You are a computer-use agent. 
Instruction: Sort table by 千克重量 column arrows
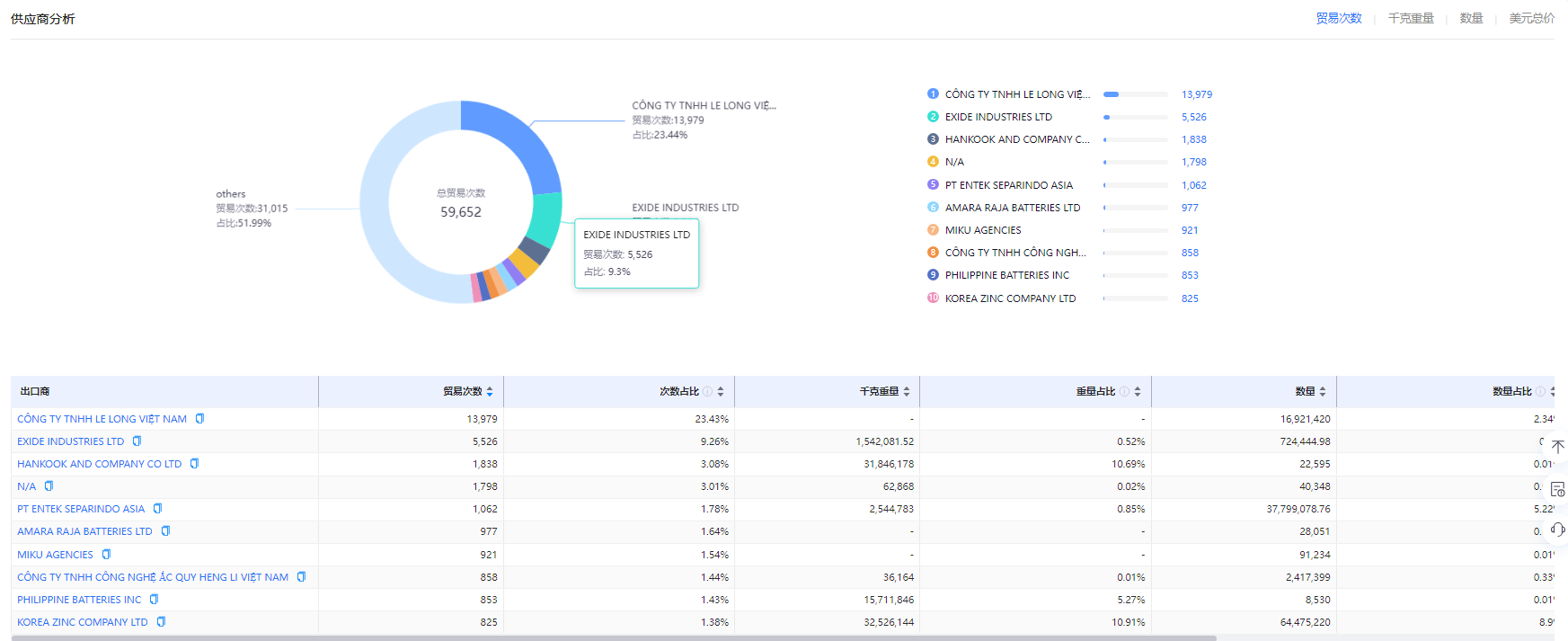[907, 392]
